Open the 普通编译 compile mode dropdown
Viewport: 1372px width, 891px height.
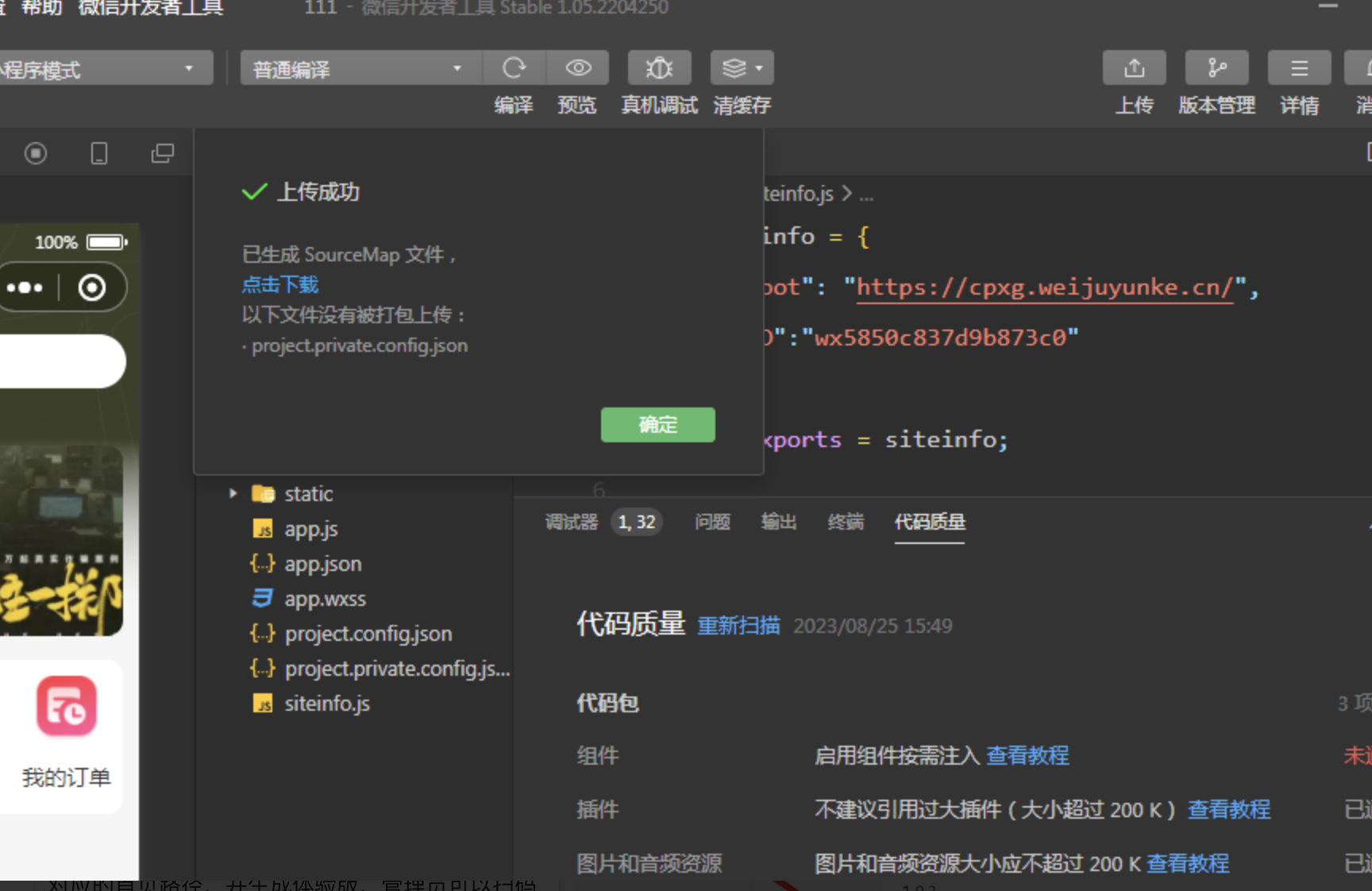pos(359,68)
